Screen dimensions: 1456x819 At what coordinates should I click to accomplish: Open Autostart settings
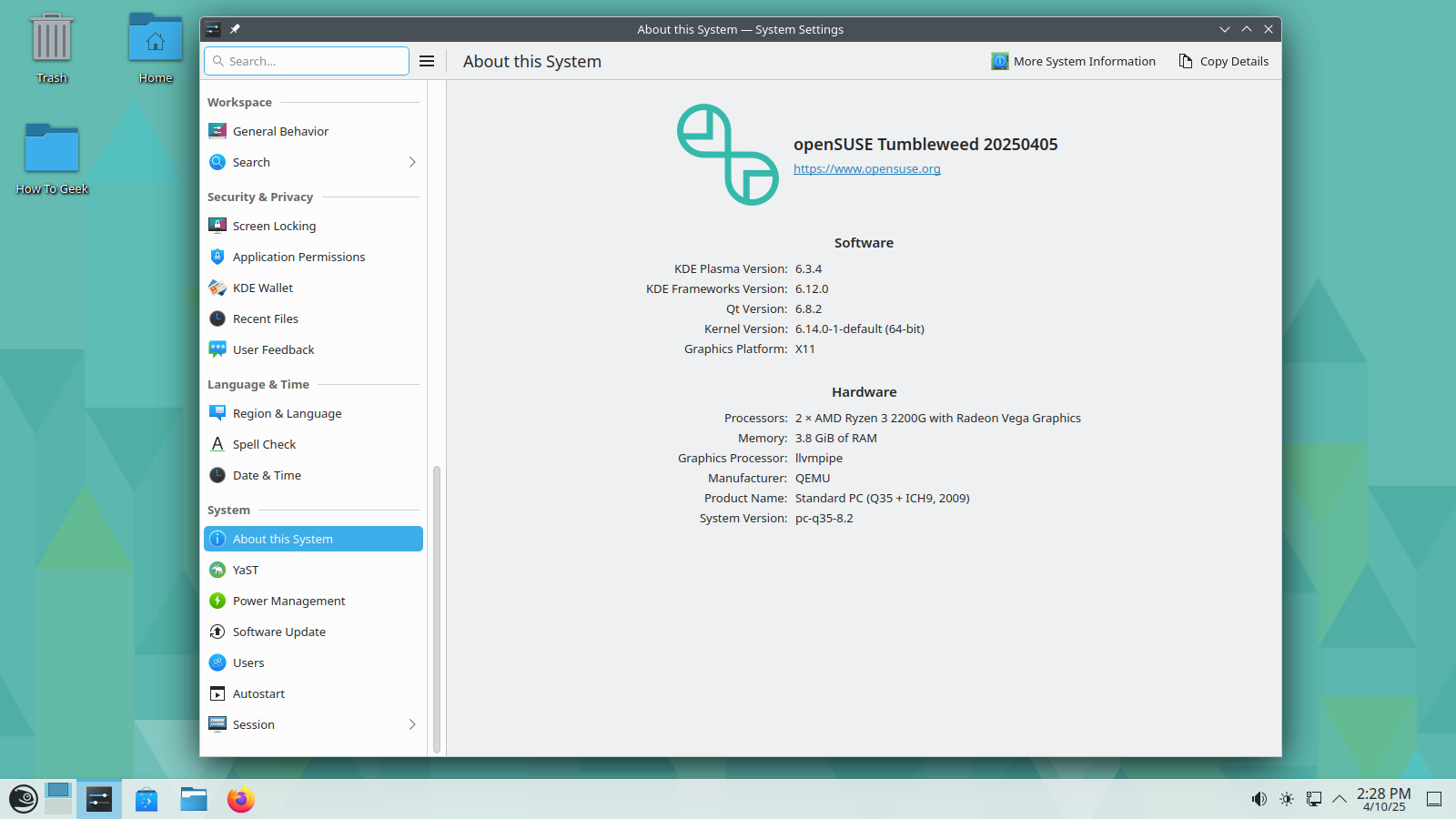tap(258, 693)
